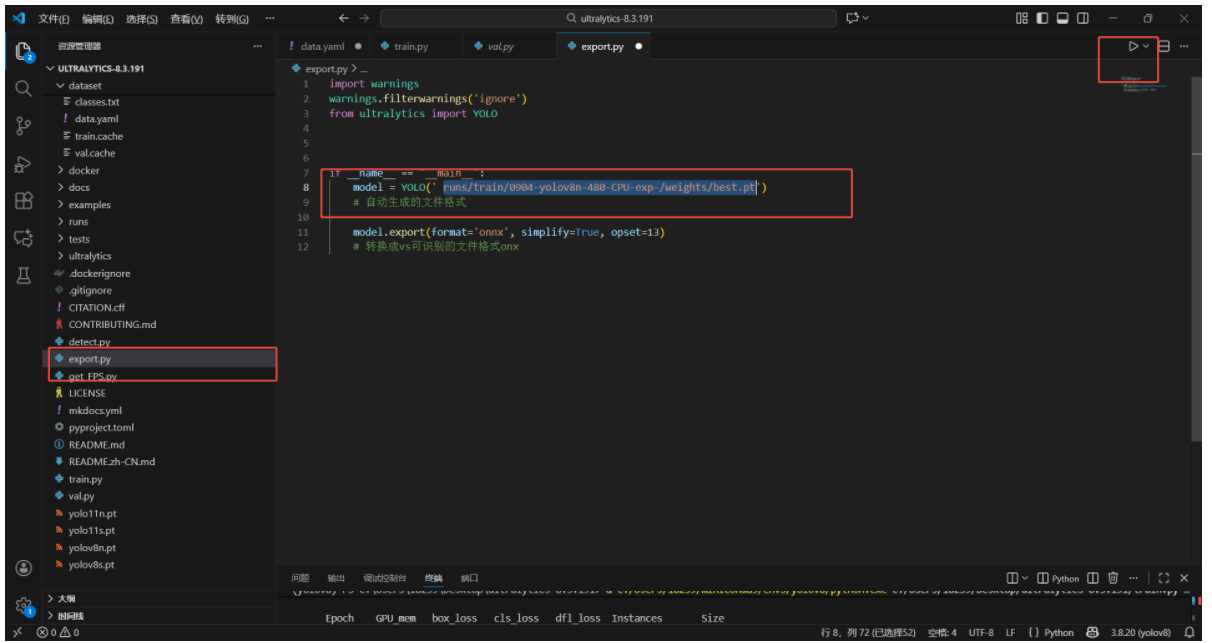The image size is (1212, 643).
Task: Open terminal panel more actions ellipsis
Action: pyautogui.click(x=1133, y=578)
